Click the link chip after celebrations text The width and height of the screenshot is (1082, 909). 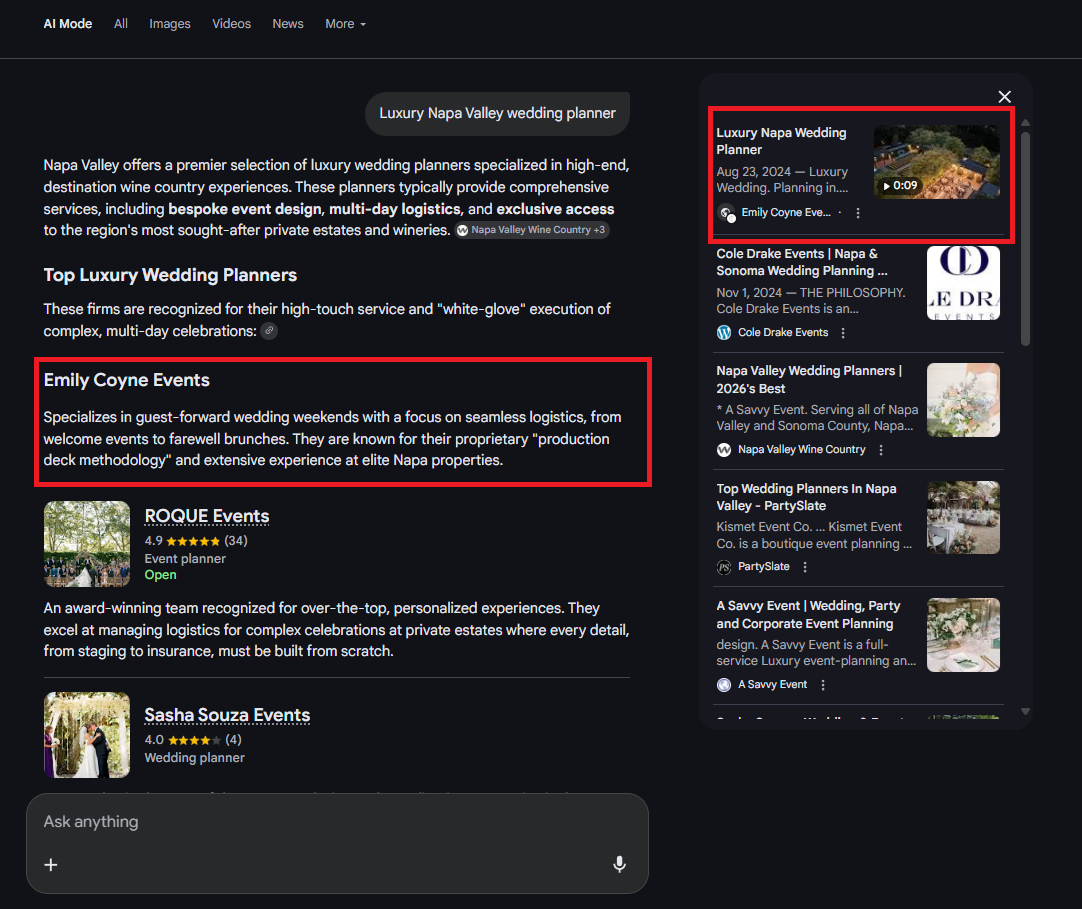point(270,331)
